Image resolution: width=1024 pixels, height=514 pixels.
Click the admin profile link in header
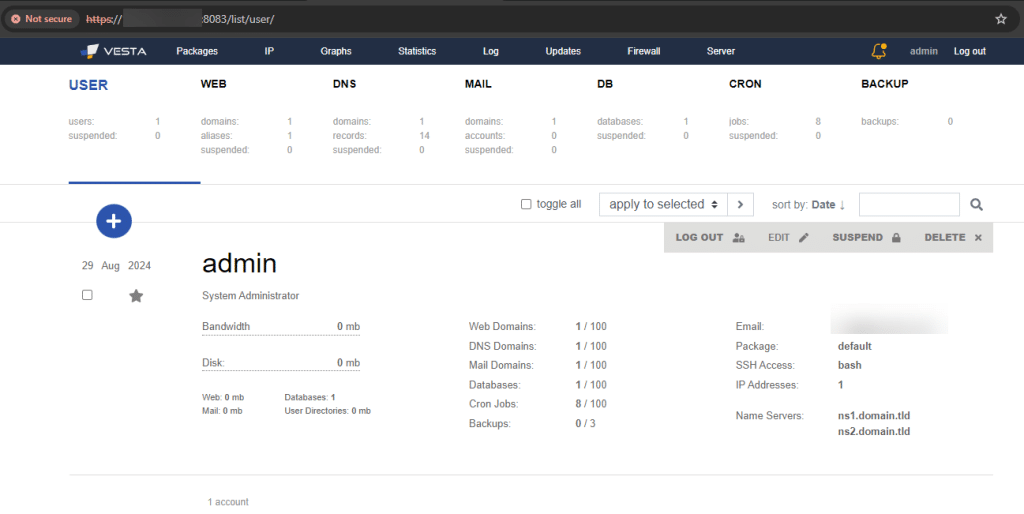(x=923, y=51)
